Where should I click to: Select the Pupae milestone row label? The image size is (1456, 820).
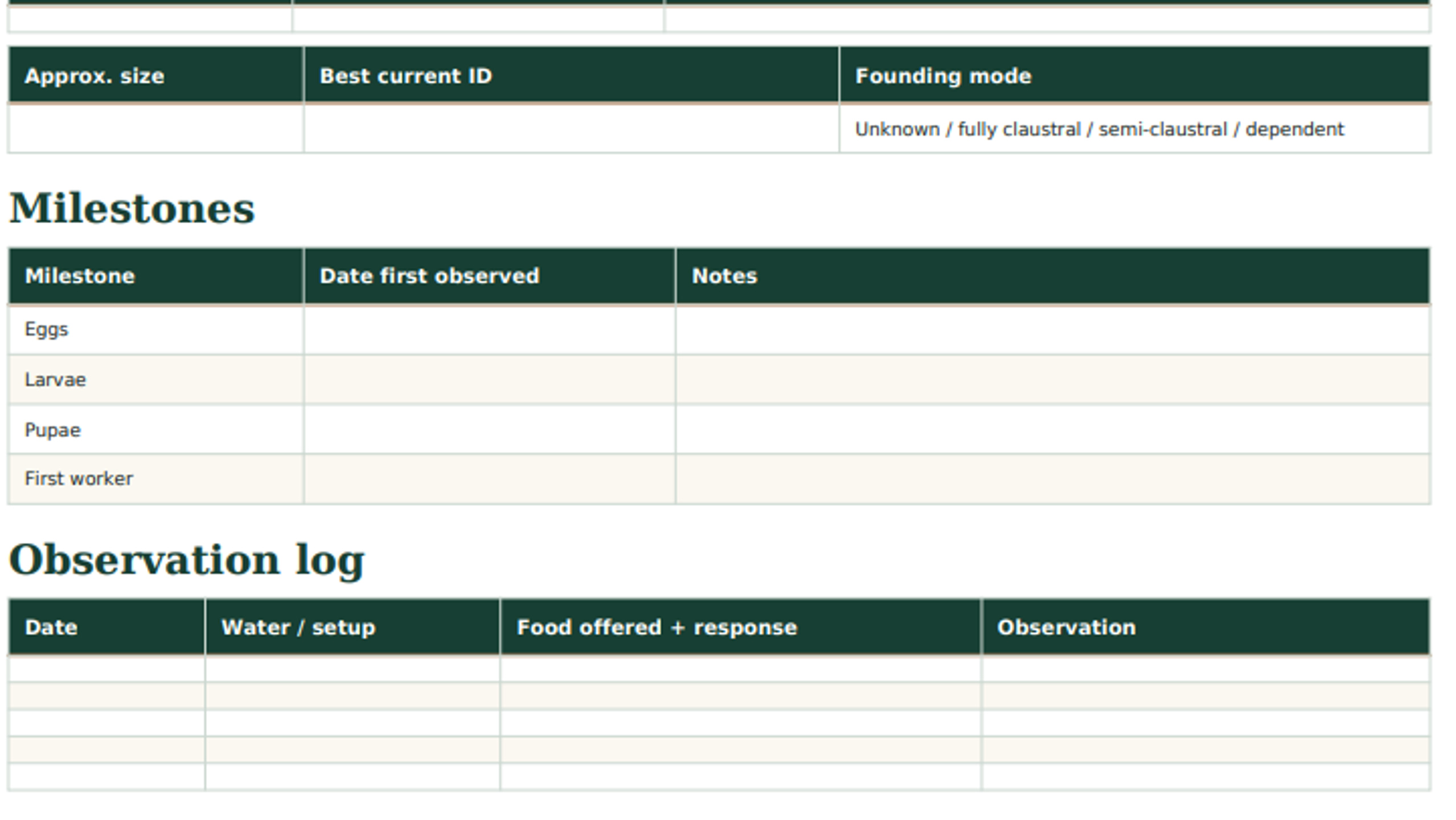(x=52, y=430)
